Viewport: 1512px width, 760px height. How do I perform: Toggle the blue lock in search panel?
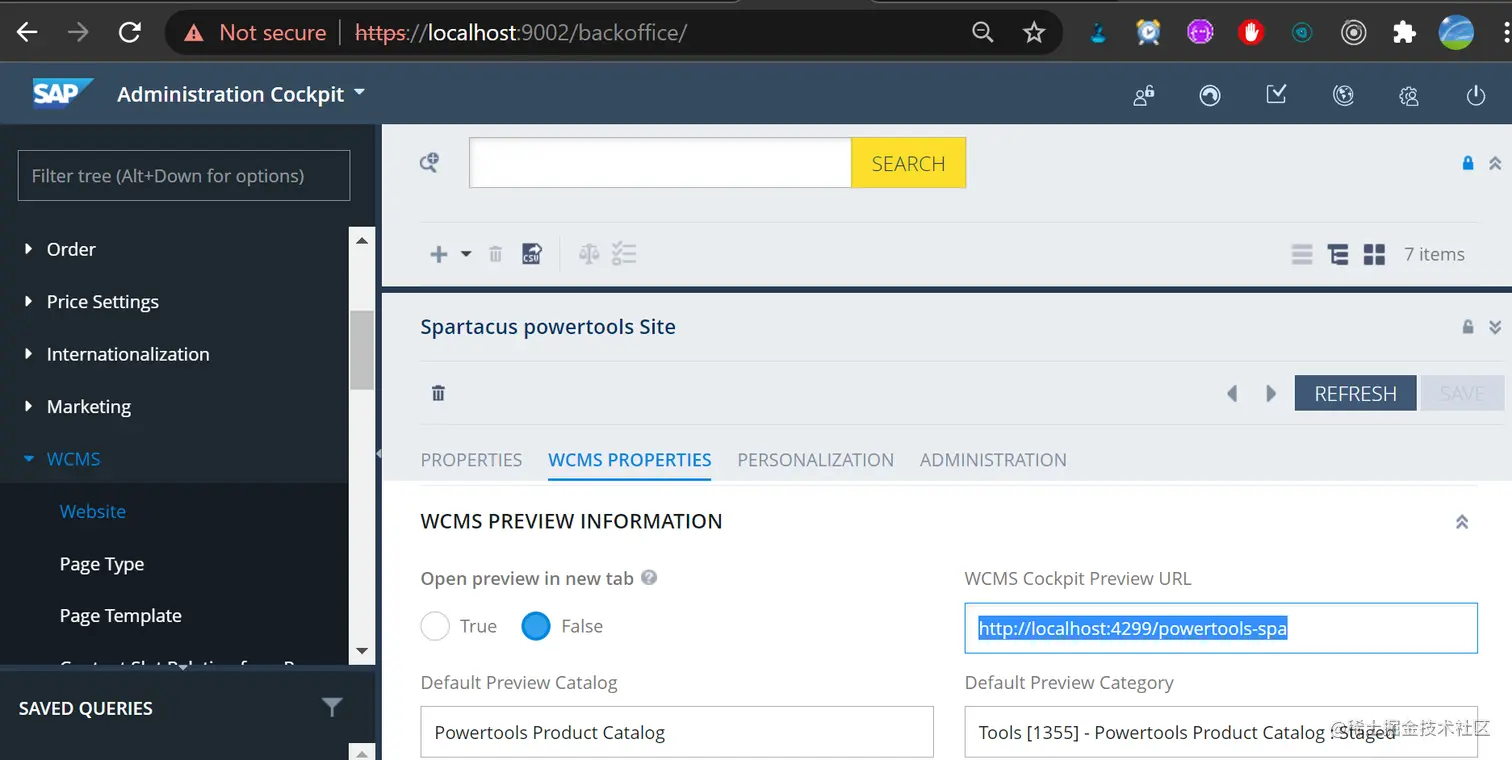tap(1468, 163)
